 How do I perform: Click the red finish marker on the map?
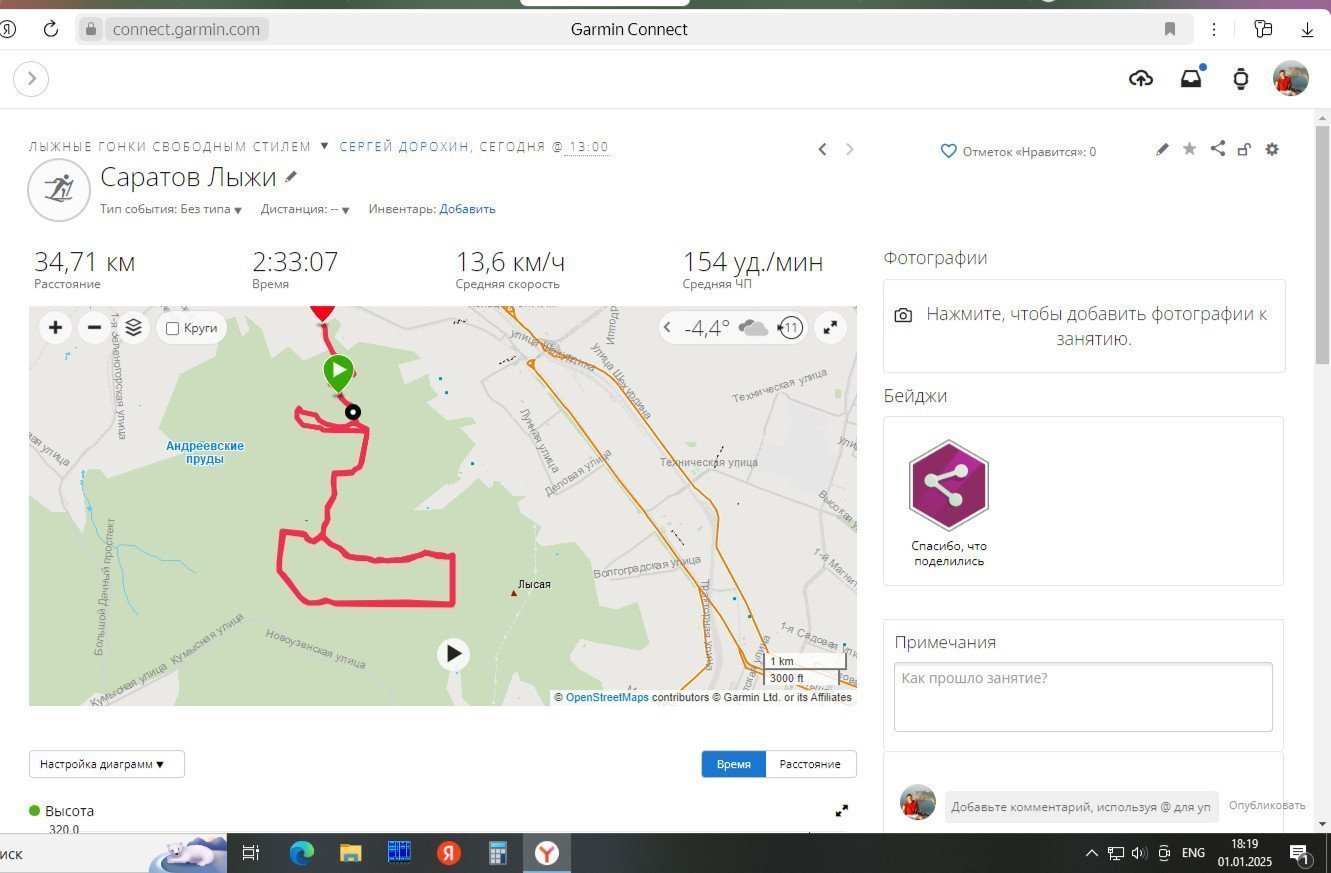click(x=321, y=312)
